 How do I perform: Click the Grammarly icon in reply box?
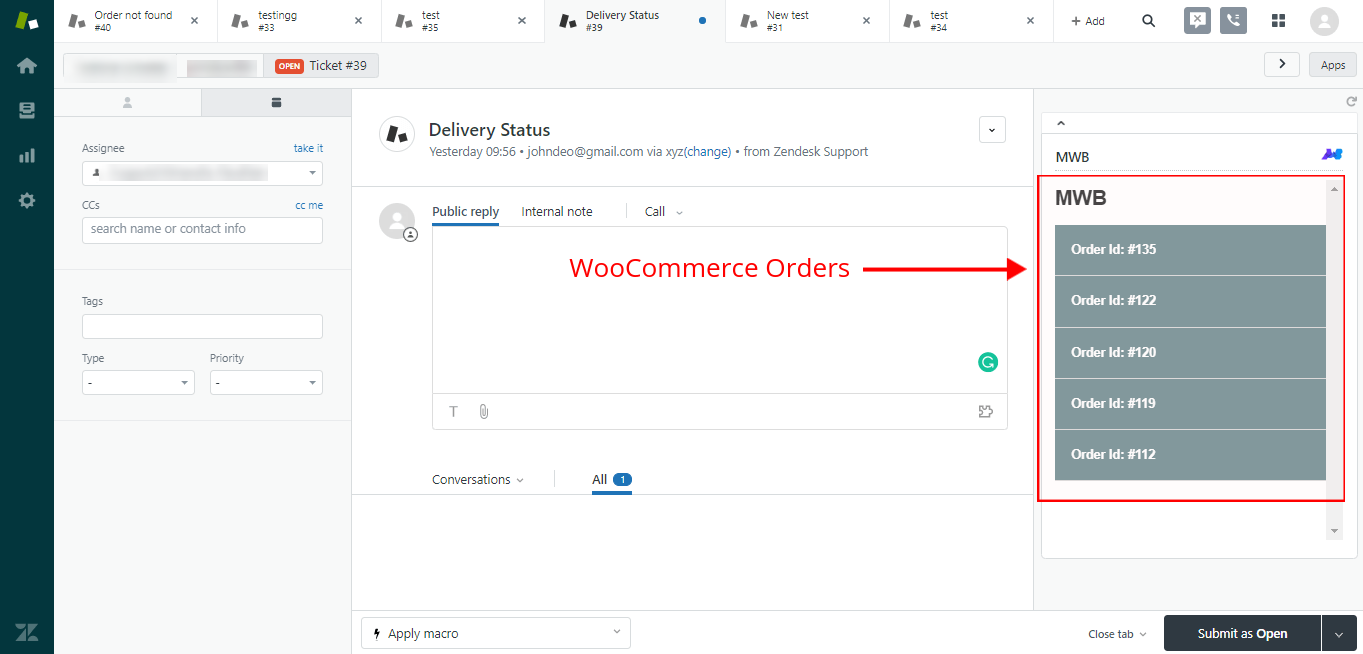[x=988, y=362]
